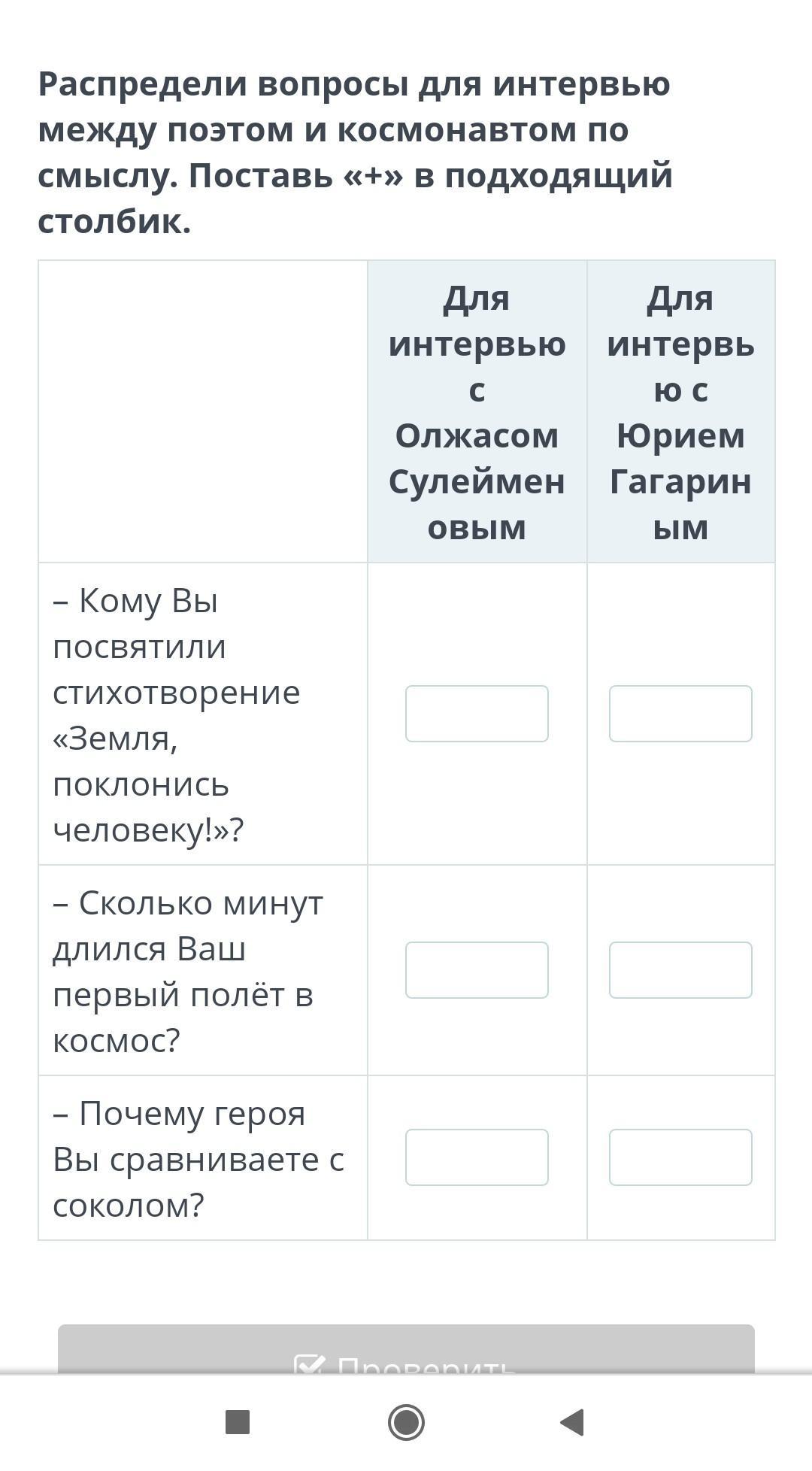This screenshot has width=812, height=1471.
Task: Click the checkmark icon on Проверить button
Action: click(x=310, y=1364)
